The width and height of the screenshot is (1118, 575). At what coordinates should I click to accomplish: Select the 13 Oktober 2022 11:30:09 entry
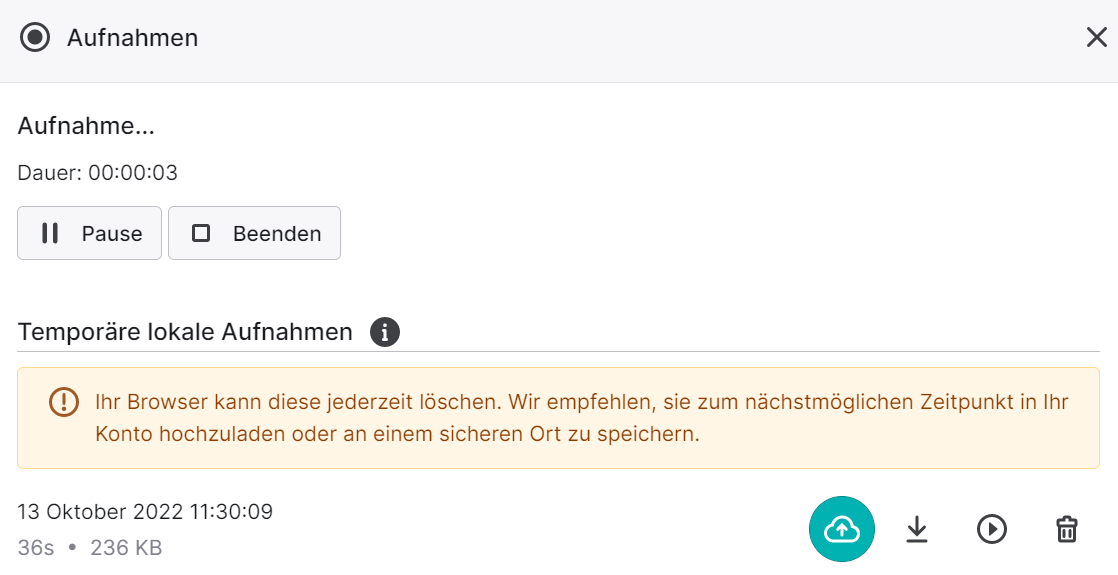click(145, 512)
